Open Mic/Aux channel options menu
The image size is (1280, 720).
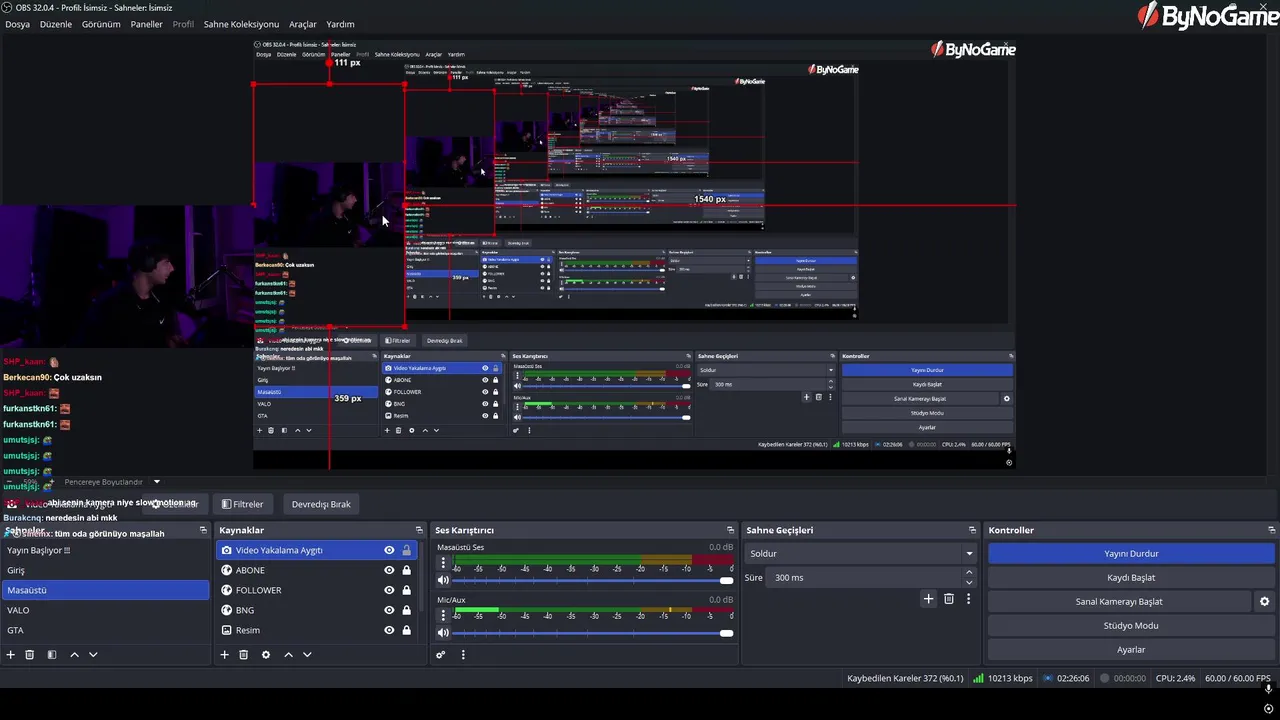pos(443,615)
